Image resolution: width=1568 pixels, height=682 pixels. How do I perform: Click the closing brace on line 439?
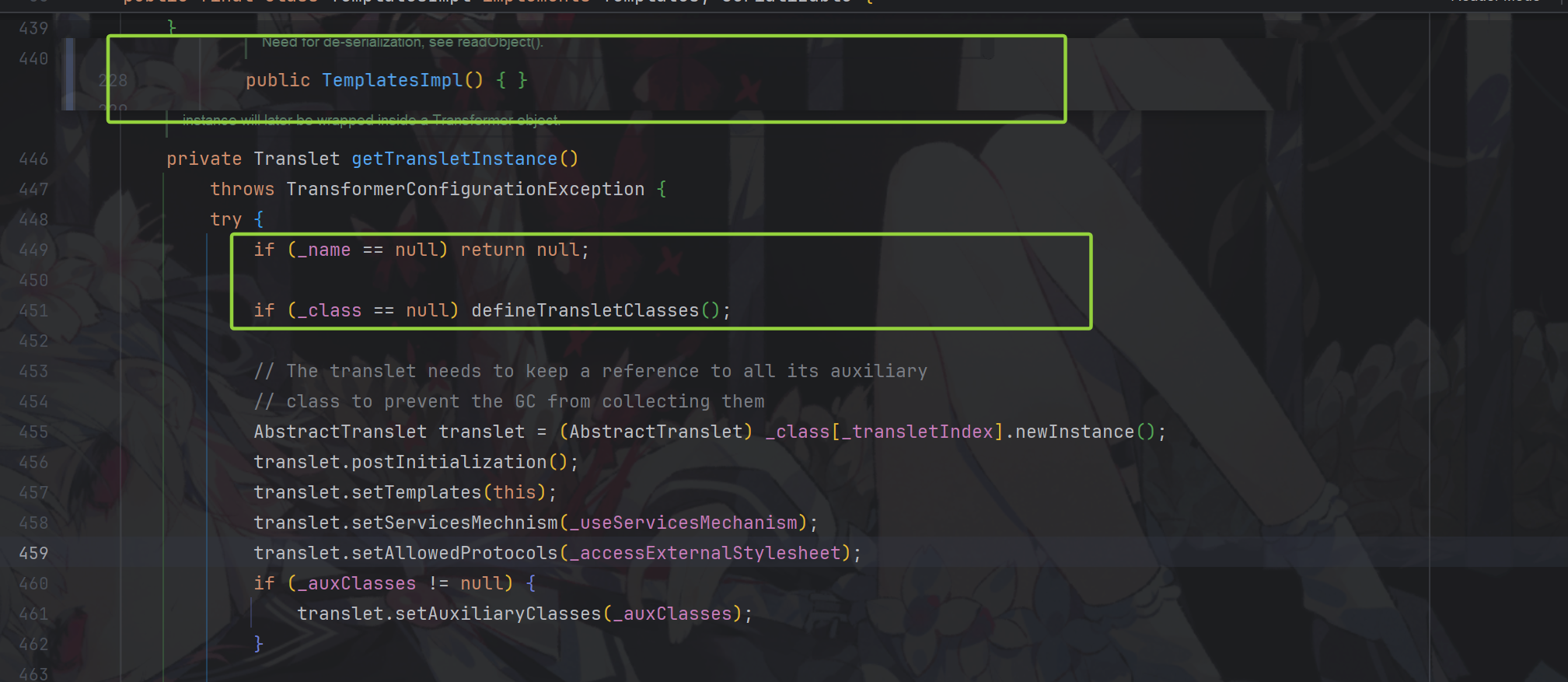coord(172,27)
